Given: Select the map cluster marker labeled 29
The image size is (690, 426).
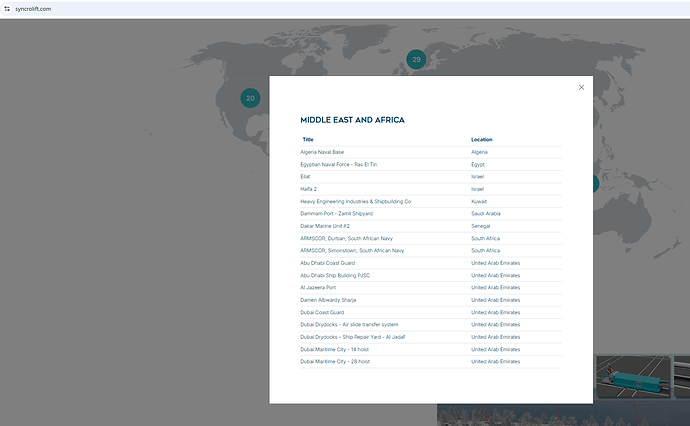Looking at the screenshot, I should point(416,60).
